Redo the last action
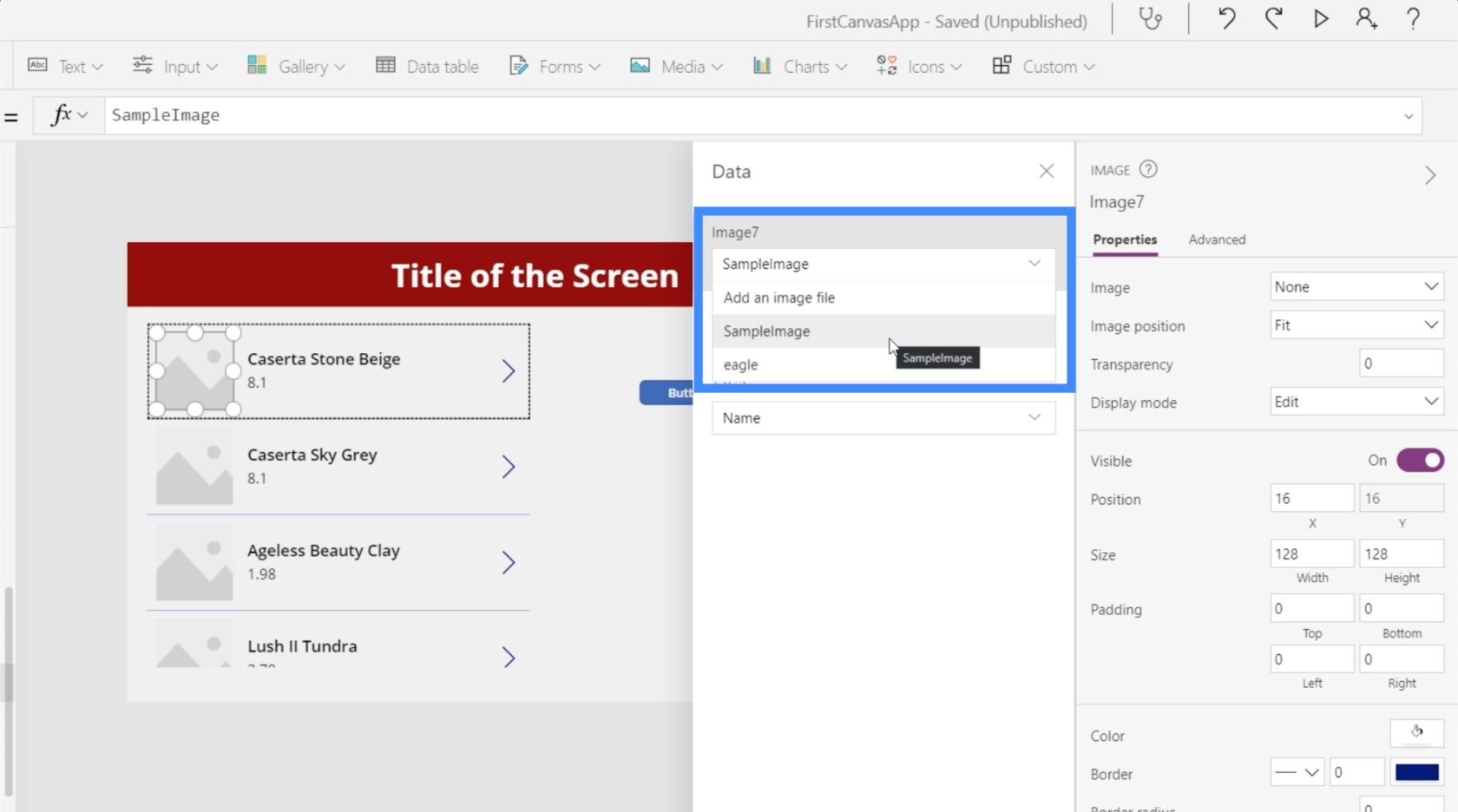 (x=1273, y=19)
